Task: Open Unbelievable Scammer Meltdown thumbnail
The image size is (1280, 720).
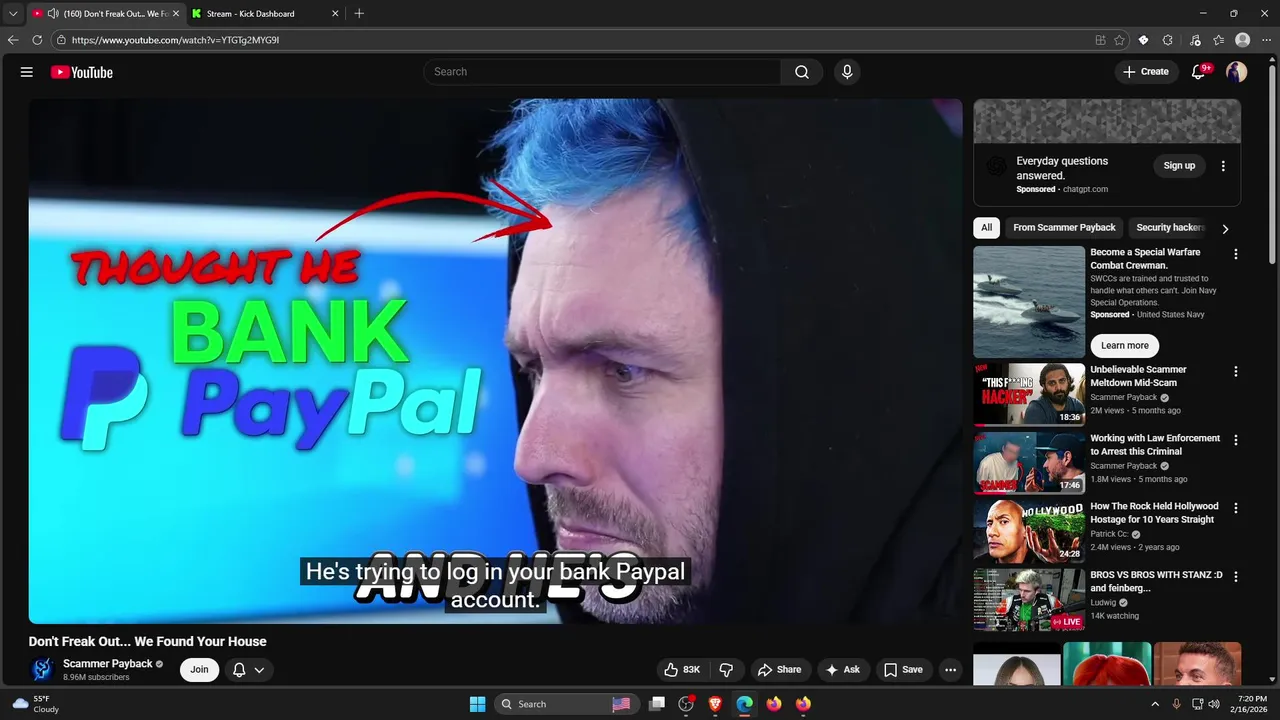Action: tap(1029, 395)
